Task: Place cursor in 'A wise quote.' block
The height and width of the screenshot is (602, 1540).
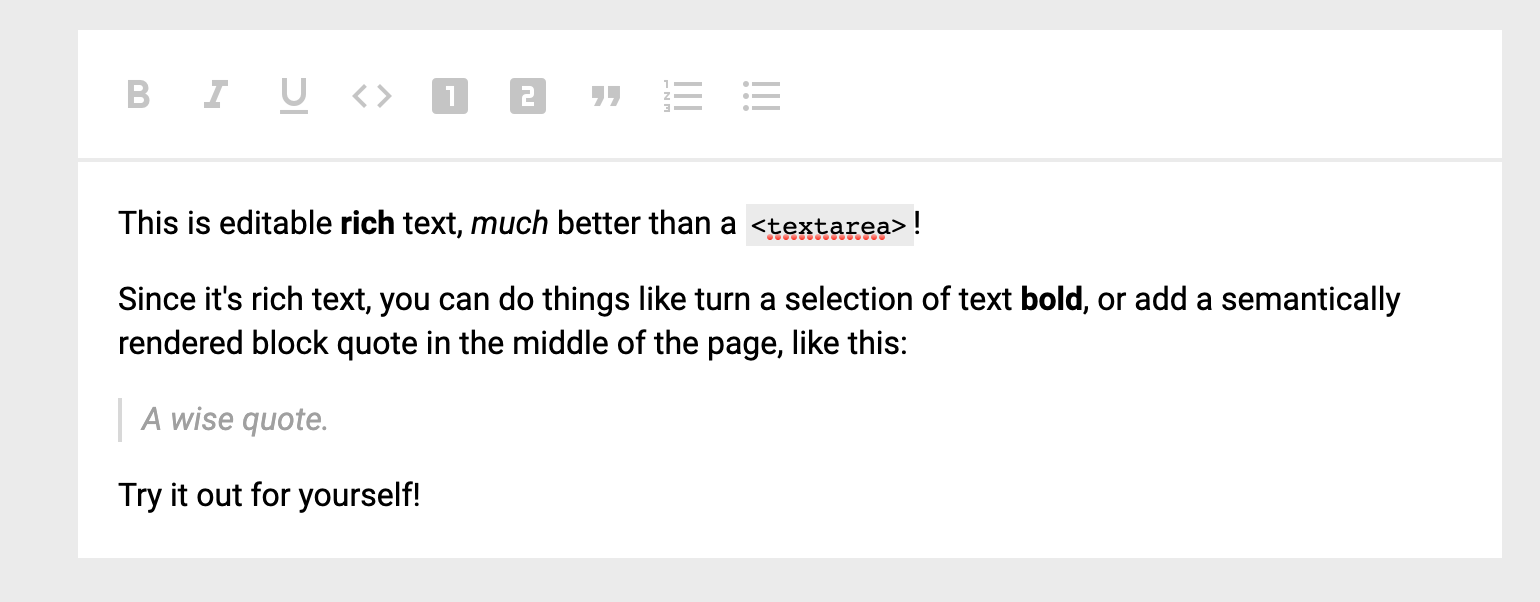Action: coord(235,419)
